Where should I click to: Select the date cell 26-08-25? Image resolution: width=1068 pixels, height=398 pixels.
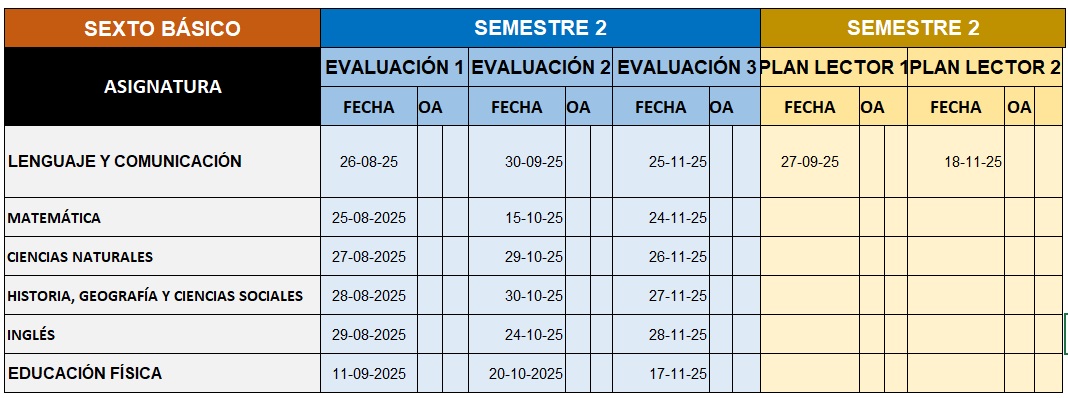click(368, 162)
